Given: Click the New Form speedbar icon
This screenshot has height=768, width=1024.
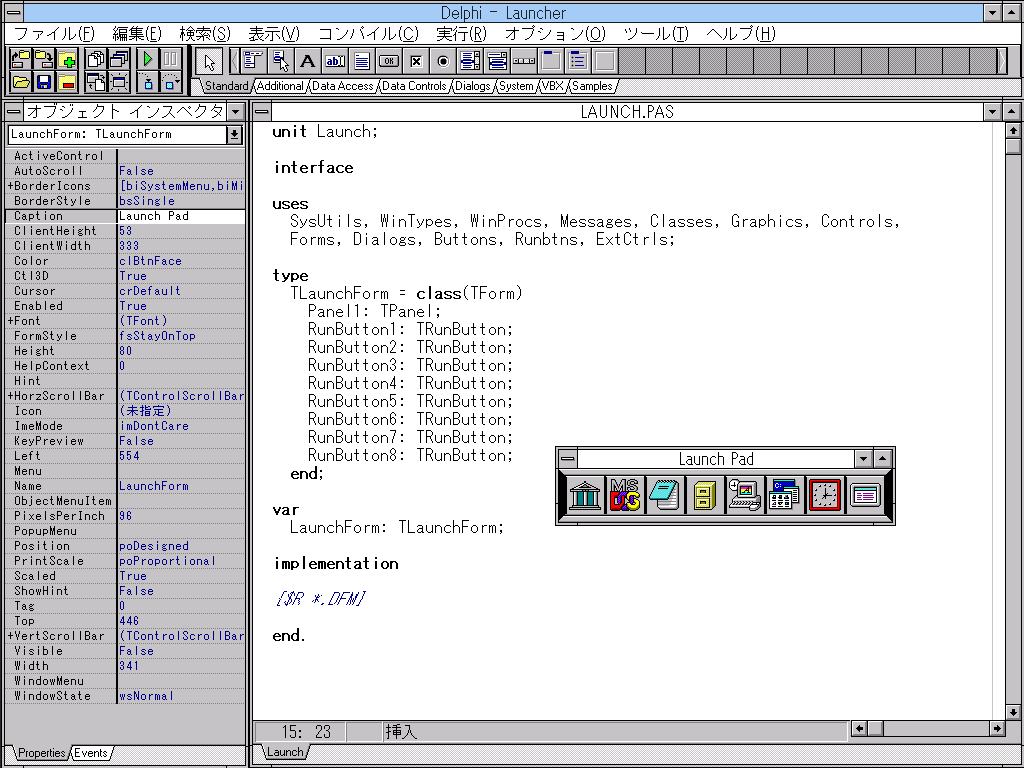Looking at the screenshot, I should 120,82.
